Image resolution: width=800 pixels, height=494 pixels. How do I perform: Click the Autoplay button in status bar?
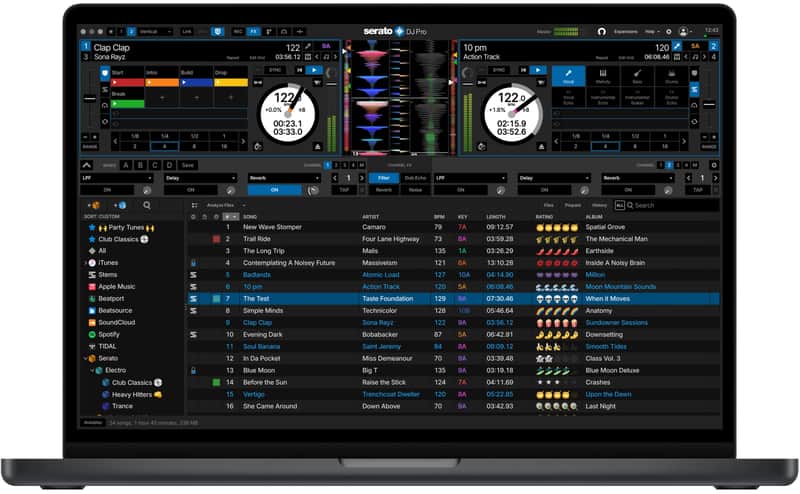[x=93, y=423]
